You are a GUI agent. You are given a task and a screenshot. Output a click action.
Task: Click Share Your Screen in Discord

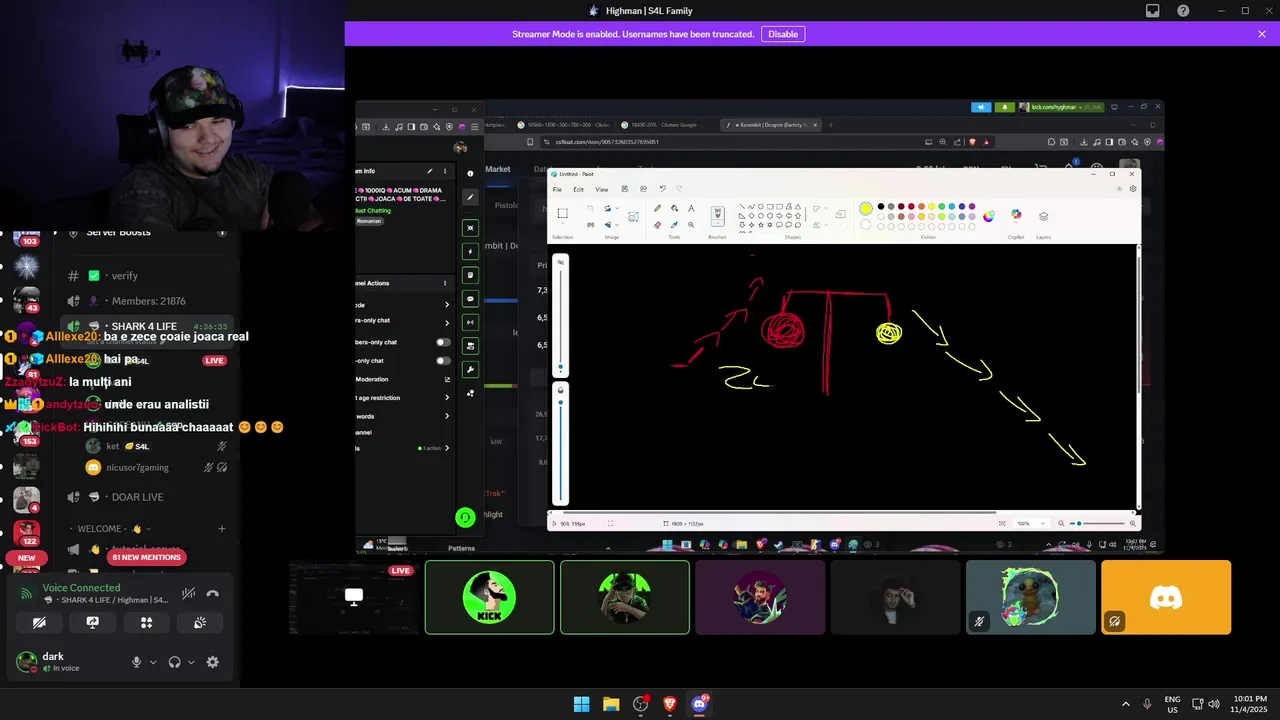[x=93, y=622]
